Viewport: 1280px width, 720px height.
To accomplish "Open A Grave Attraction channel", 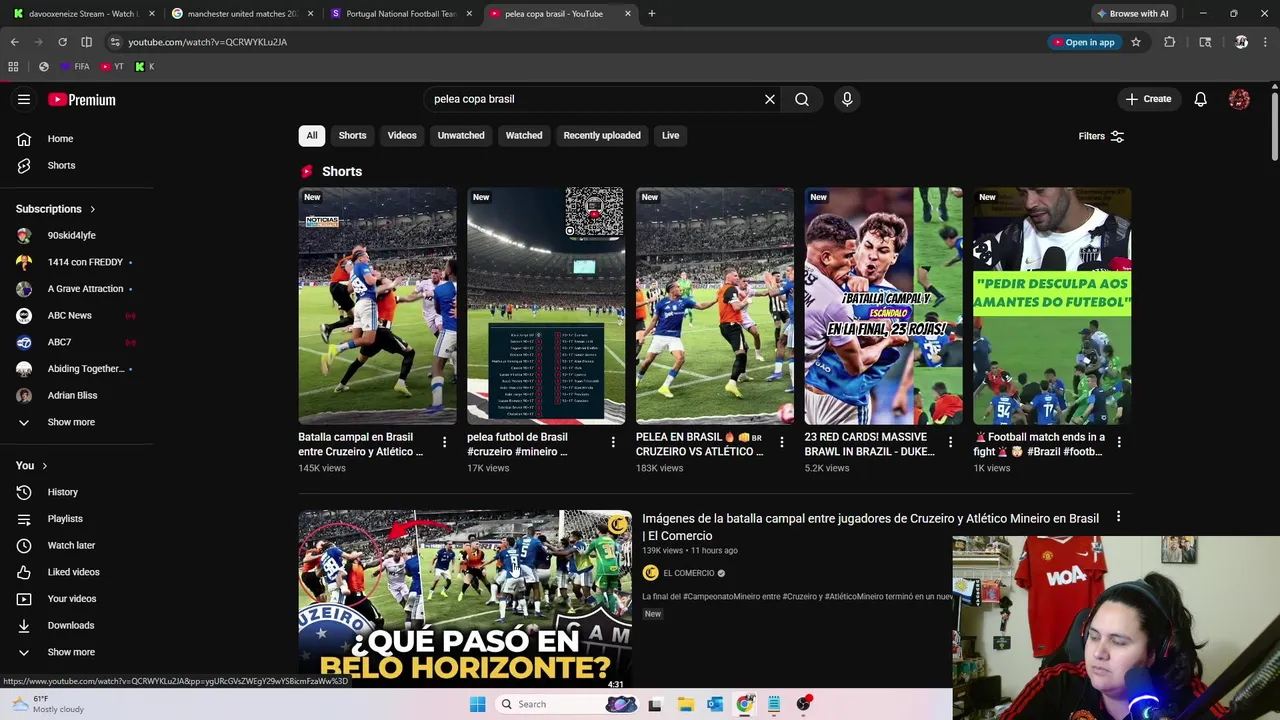I will point(85,289).
